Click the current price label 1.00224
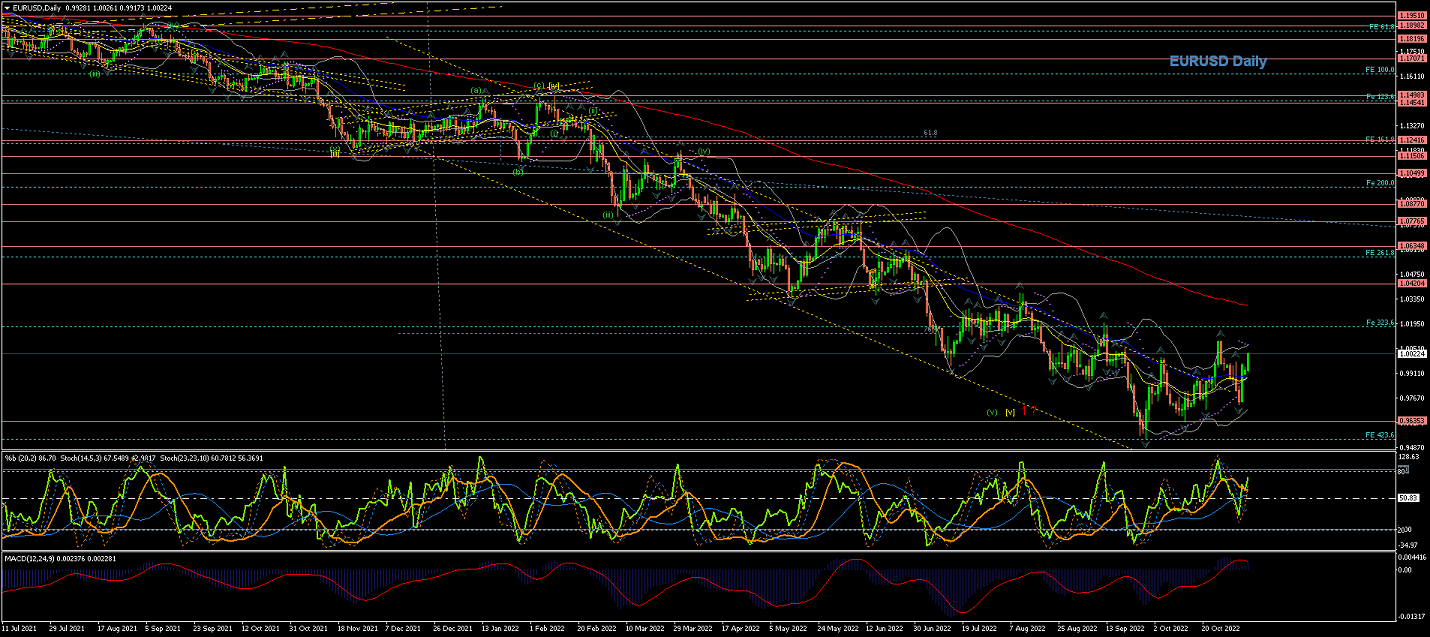1430x637 pixels. pyautogui.click(x=1412, y=354)
